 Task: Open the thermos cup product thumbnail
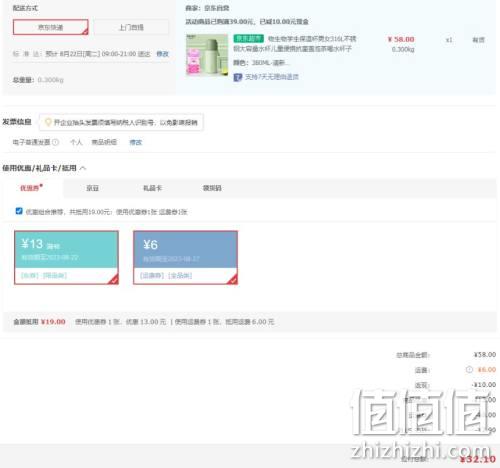(x=207, y=55)
